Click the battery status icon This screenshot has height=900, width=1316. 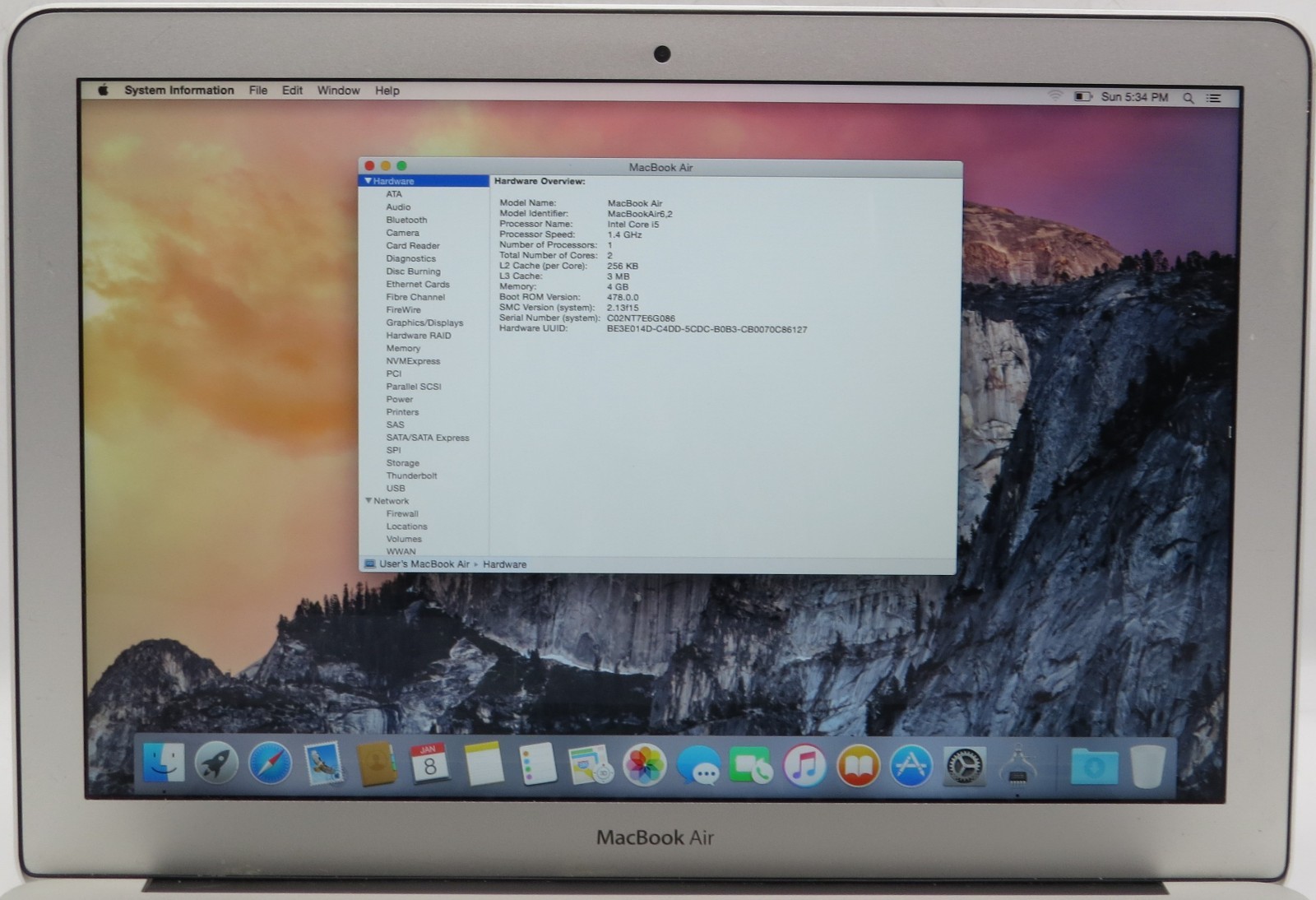(1083, 97)
